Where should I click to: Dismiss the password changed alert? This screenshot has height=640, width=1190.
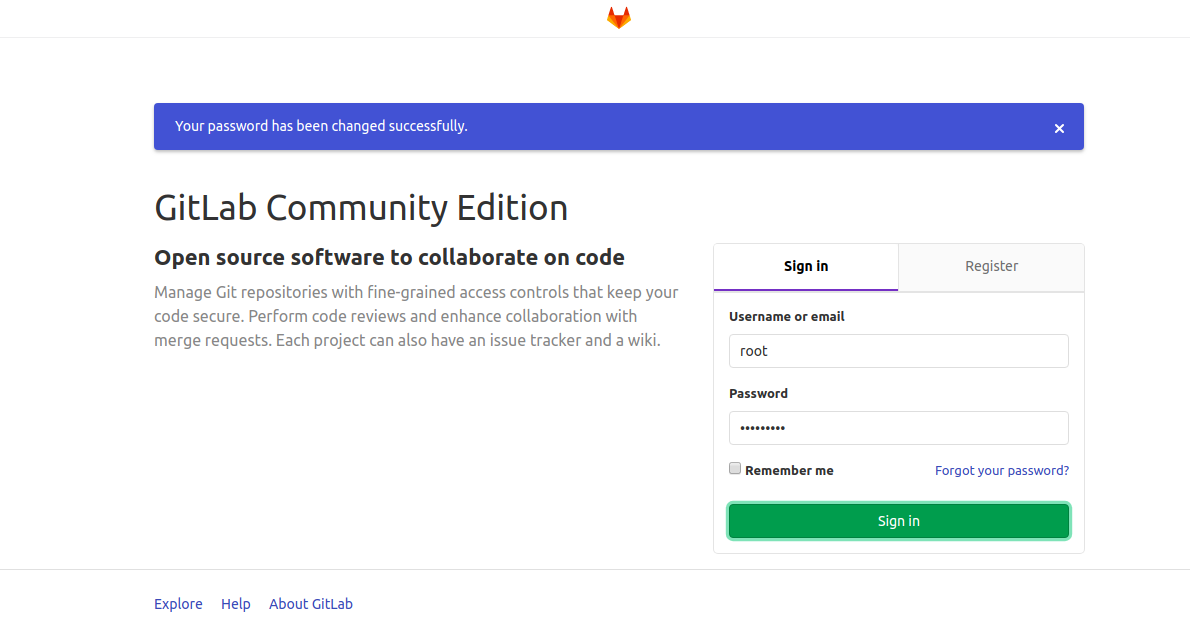pyautogui.click(x=1059, y=128)
